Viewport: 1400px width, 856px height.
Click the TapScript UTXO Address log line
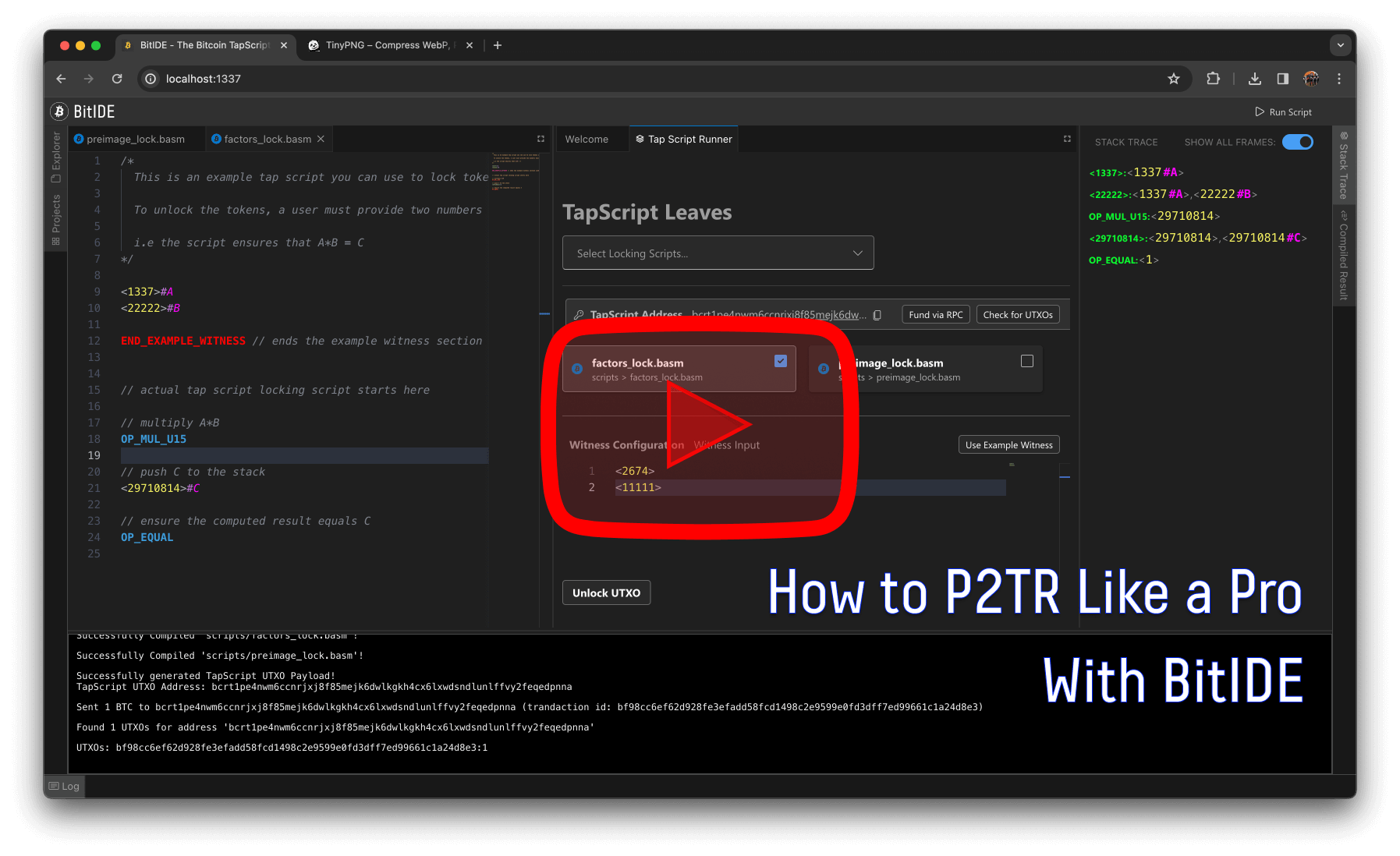pyautogui.click(x=324, y=687)
